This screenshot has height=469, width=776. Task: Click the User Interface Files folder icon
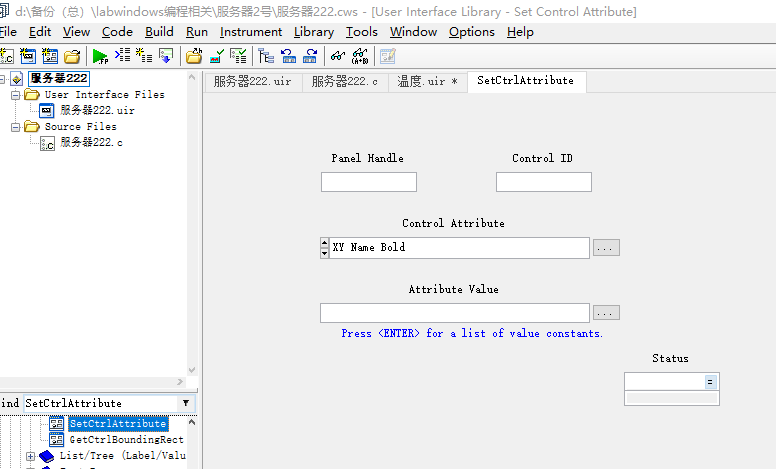click(x=32, y=94)
